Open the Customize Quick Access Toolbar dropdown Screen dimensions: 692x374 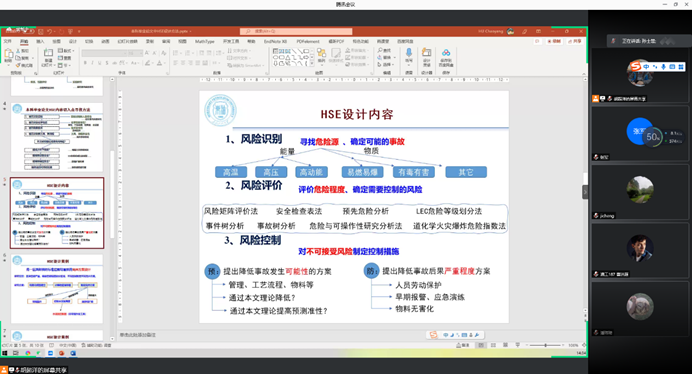tap(79, 31)
